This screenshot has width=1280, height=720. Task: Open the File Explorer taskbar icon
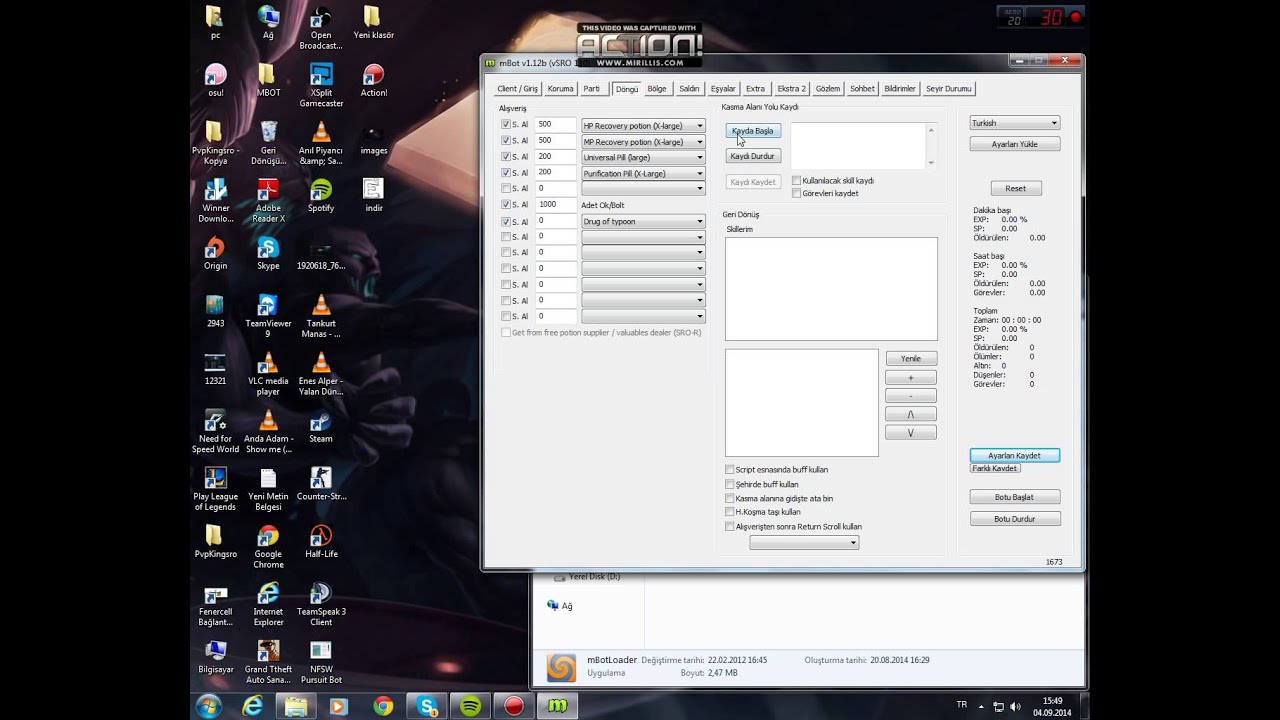pos(296,706)
